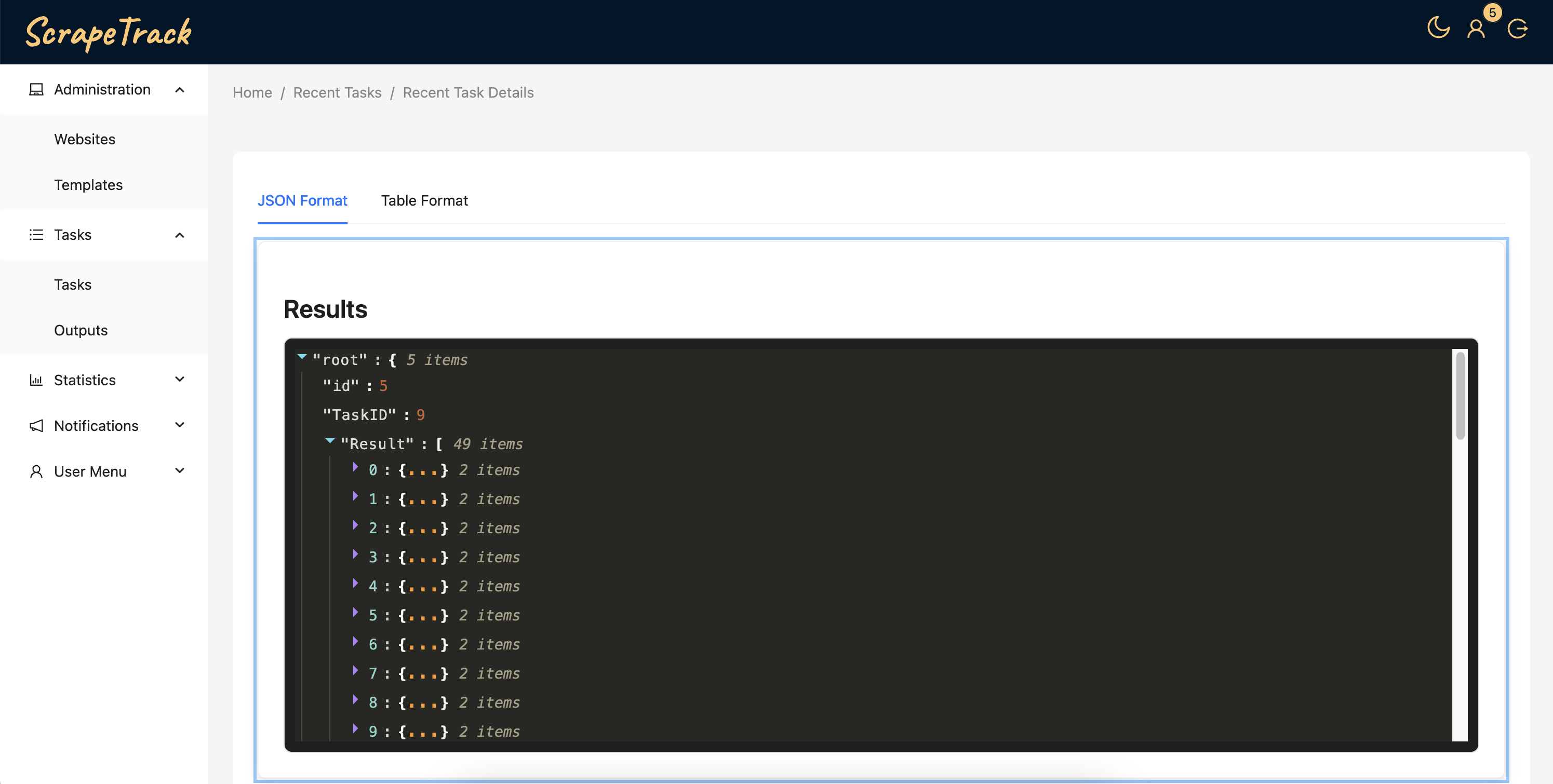Stay on the JSON Format tab

(303, 200)
